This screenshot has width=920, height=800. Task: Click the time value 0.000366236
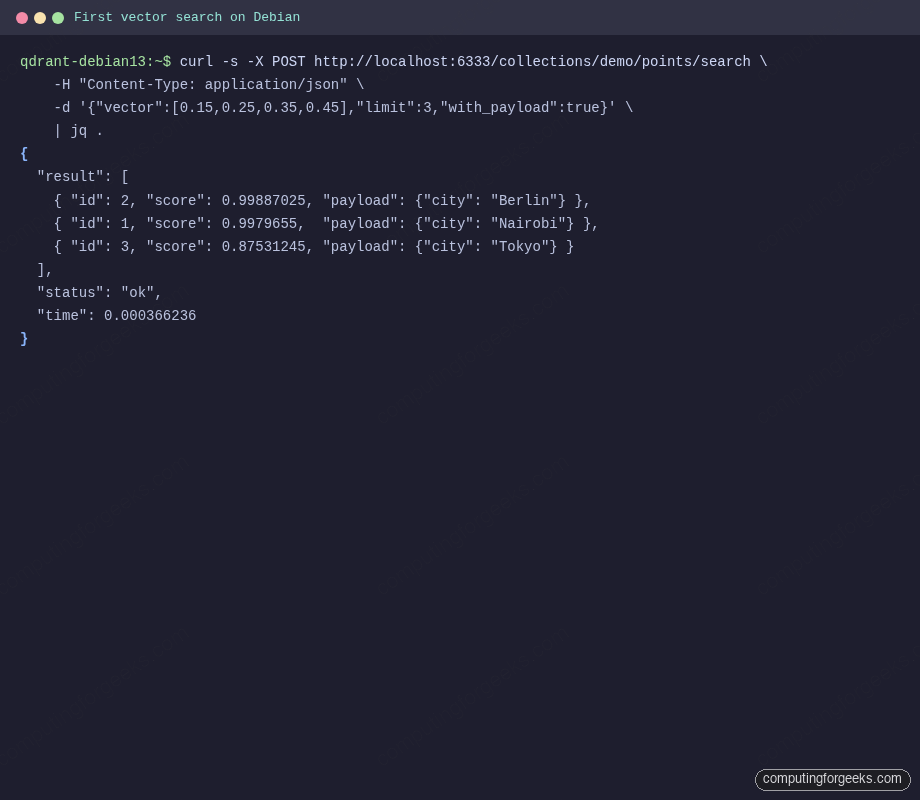tap(150, 316)
